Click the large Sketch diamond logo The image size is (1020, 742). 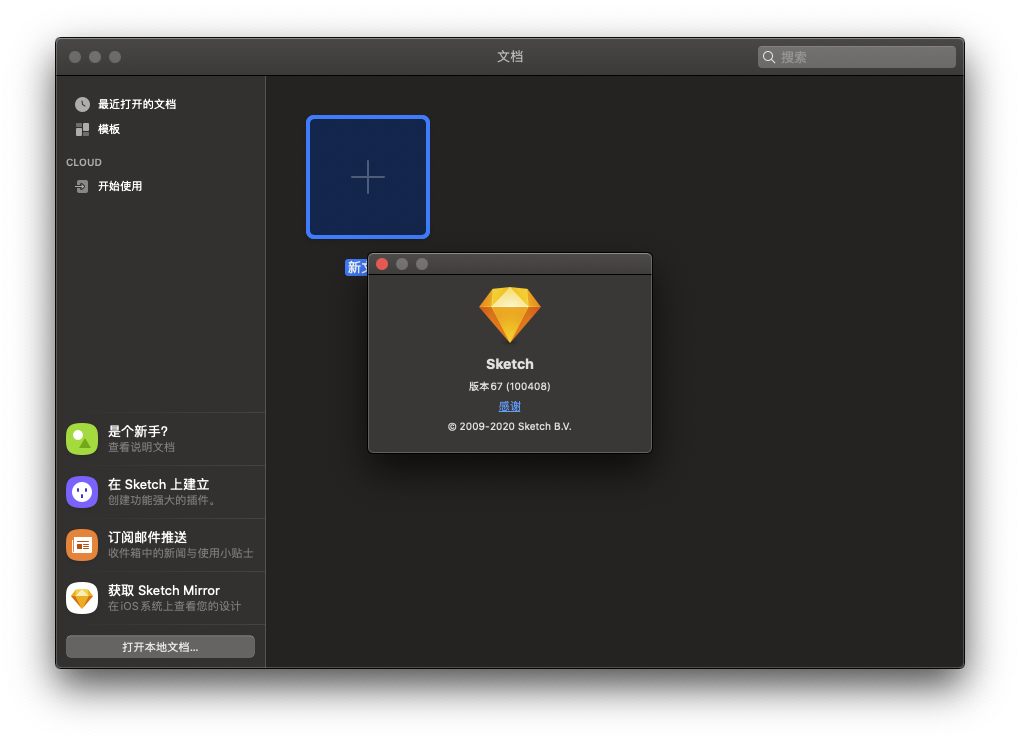pos(510,315)
